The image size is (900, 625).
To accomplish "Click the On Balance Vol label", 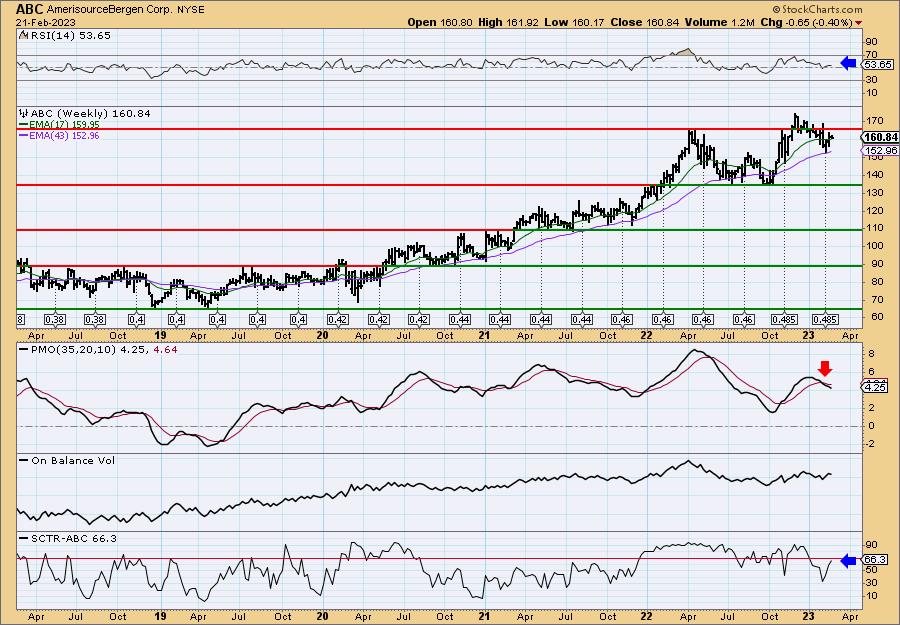I will coord(73,460).
